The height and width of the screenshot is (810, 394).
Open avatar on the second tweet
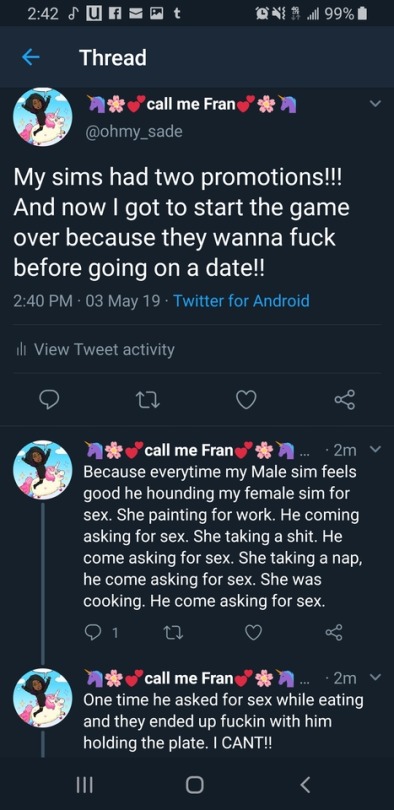coord(42,470)
